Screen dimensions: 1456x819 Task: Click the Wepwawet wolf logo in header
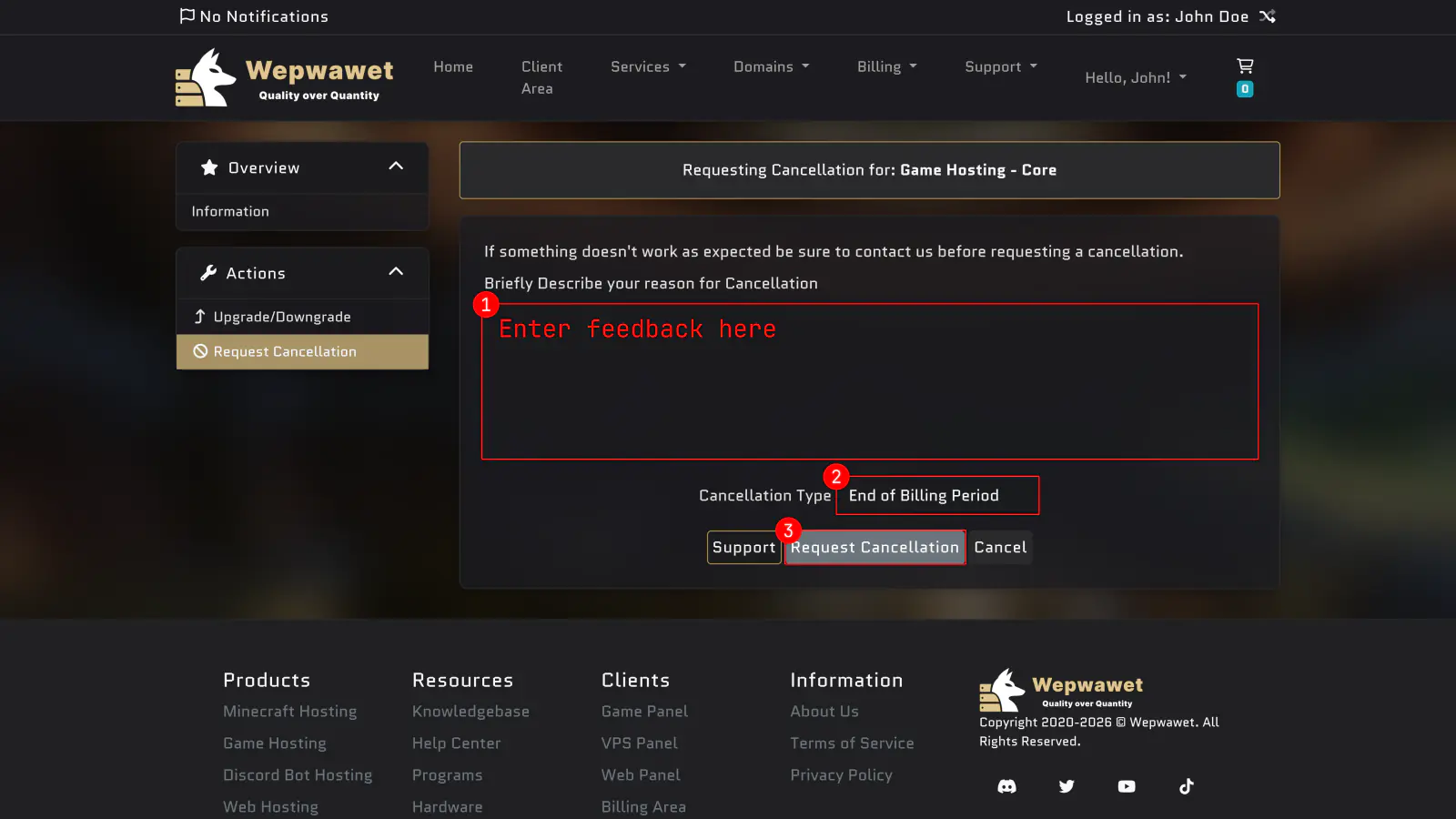coord(206,78)
